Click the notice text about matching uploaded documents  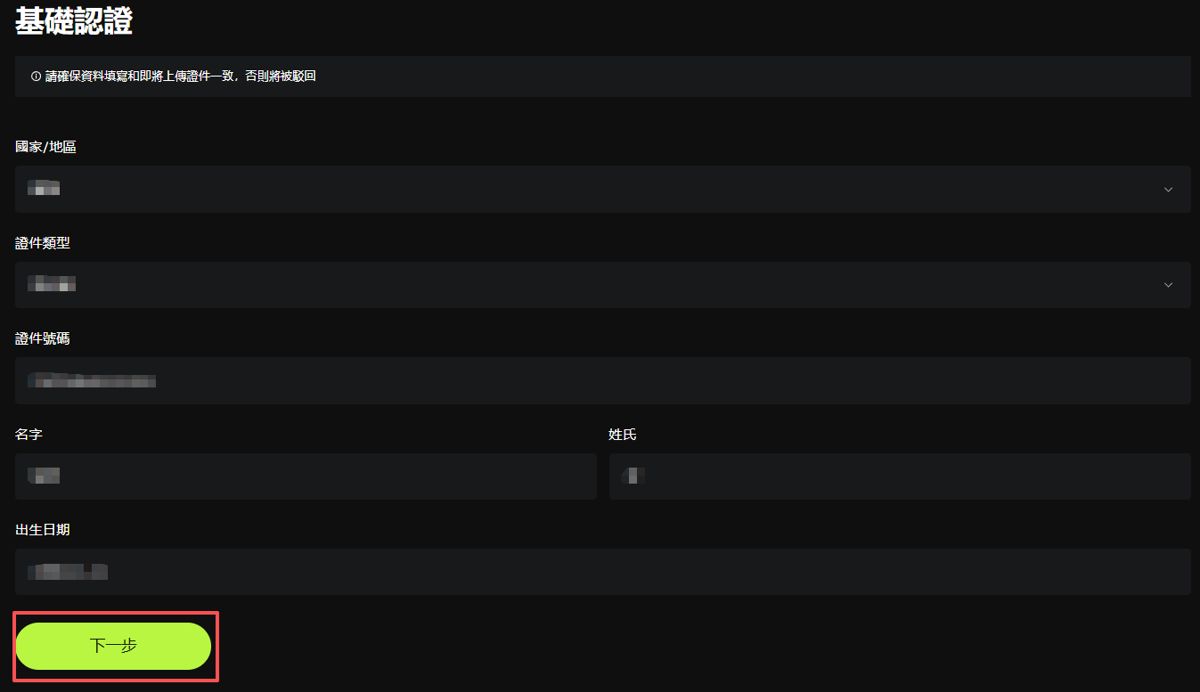click(180, 76)
